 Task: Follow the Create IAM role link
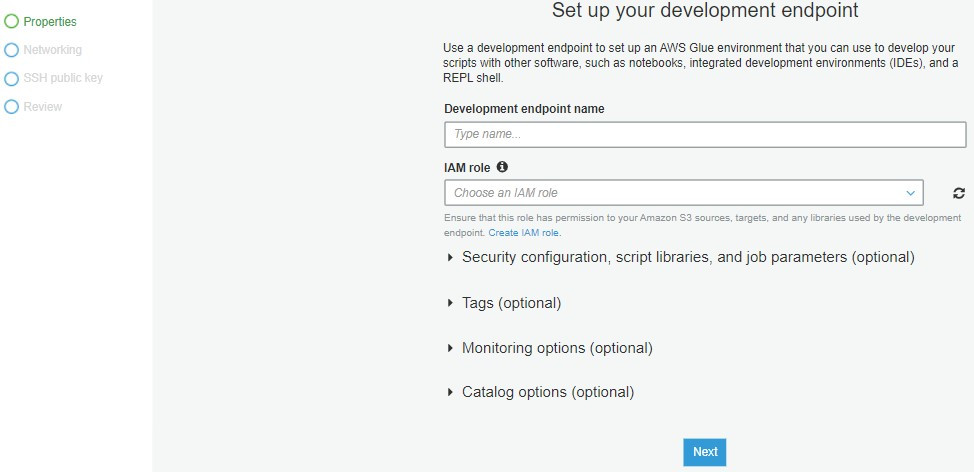pos(524,233)
